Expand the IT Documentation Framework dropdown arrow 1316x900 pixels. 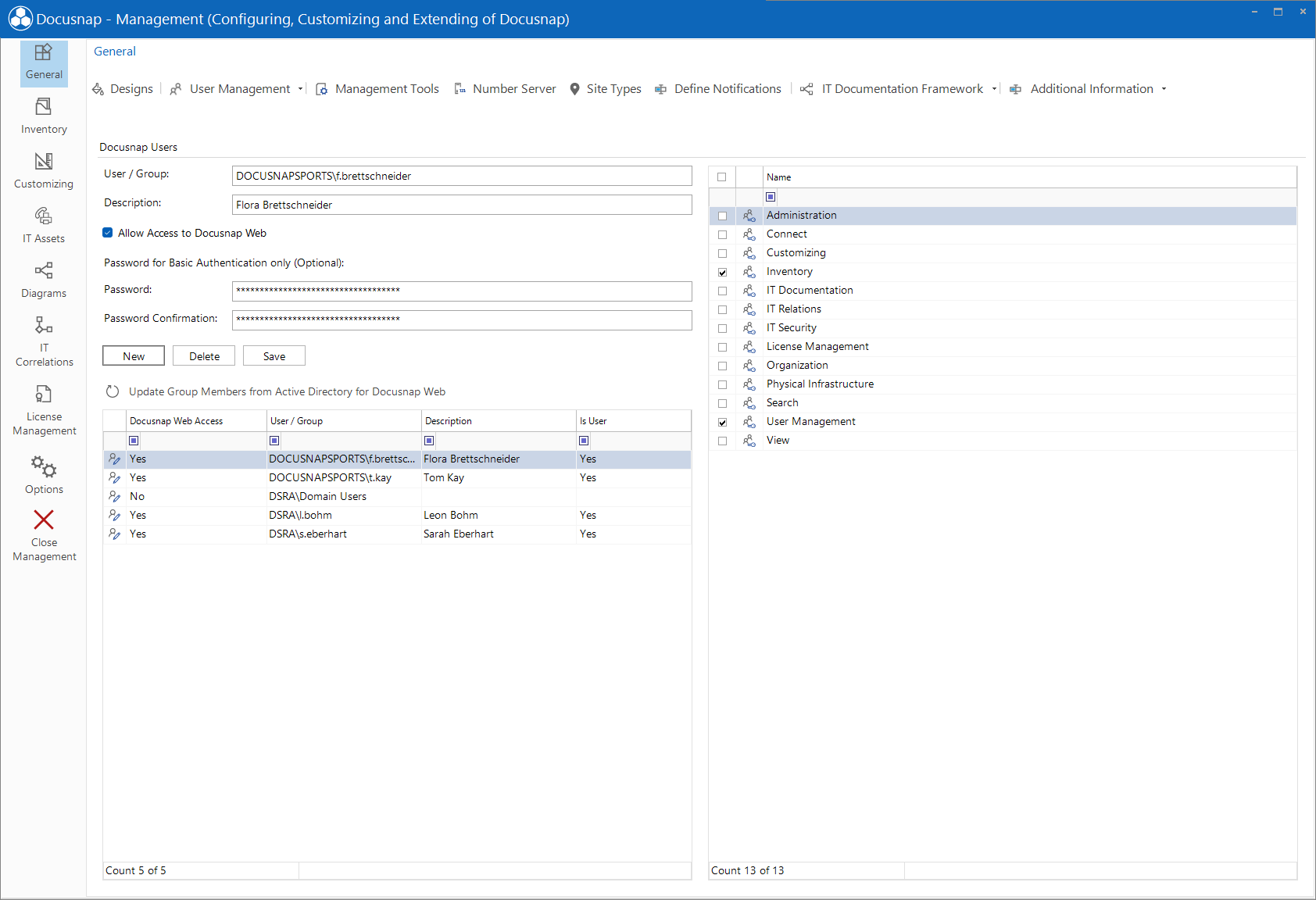coord(994,89)
